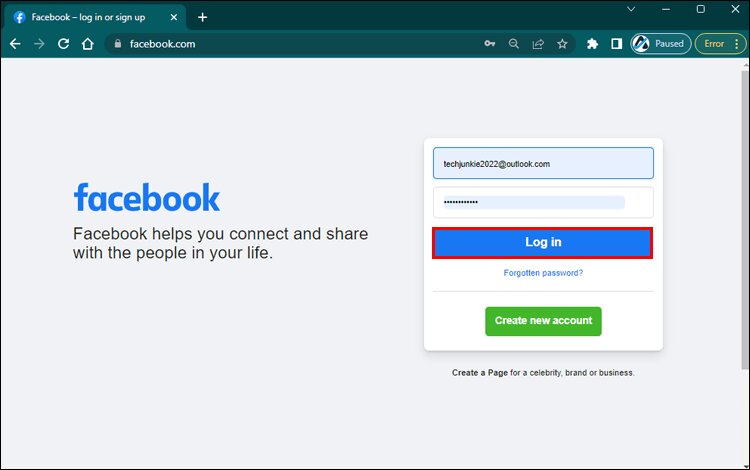750x470 pixels.
Task: Open a new tab with the plus button
Action: pos(202,17)
